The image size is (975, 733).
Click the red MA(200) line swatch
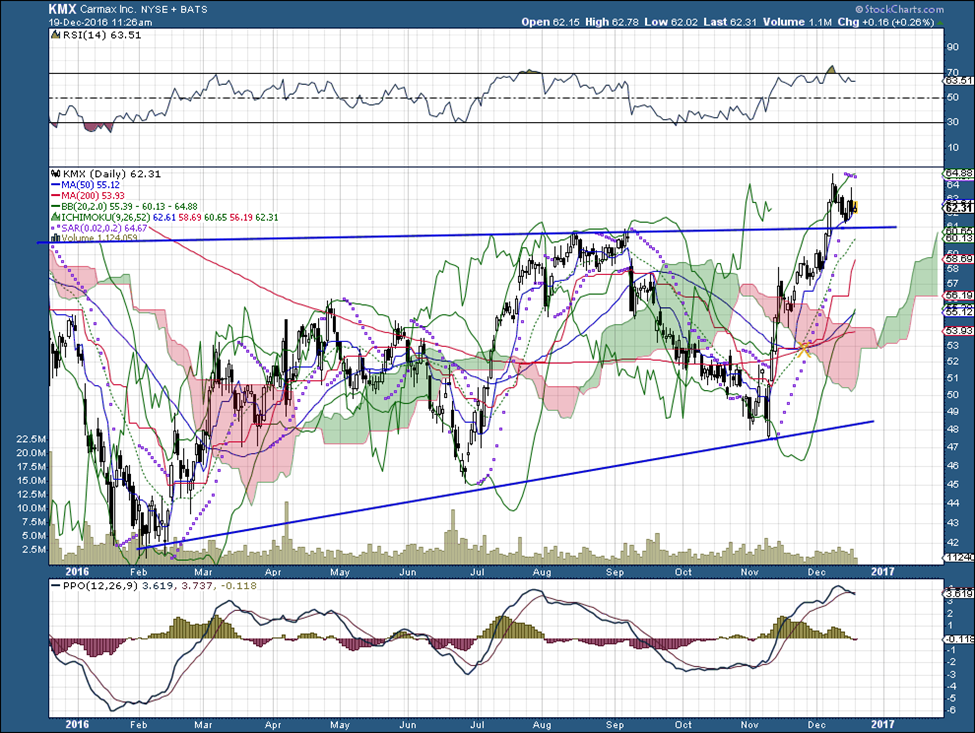coord(57,196)
